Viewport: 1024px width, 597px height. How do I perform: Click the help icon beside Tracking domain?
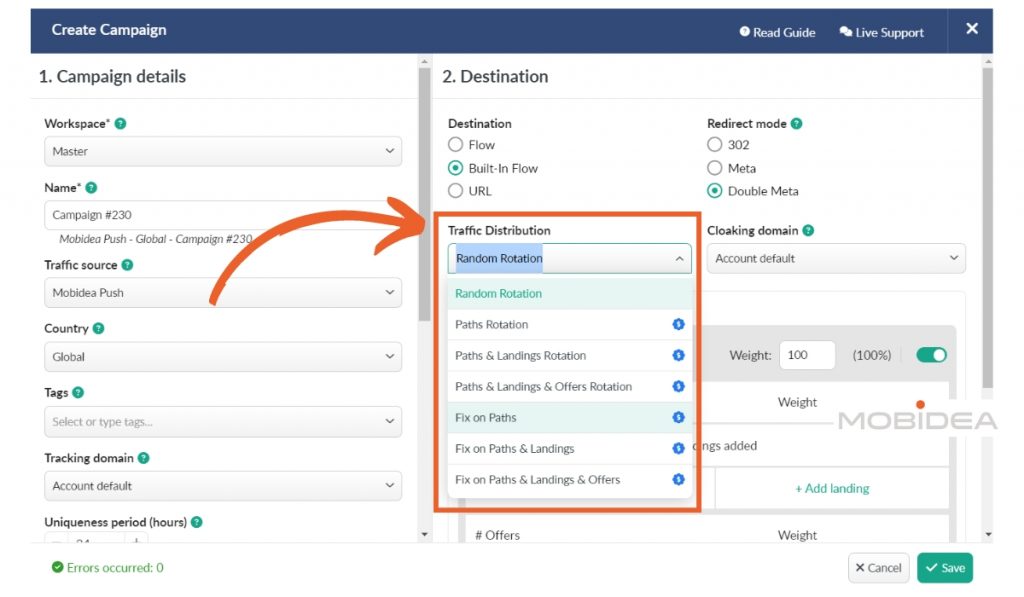[x=143, y=458]
